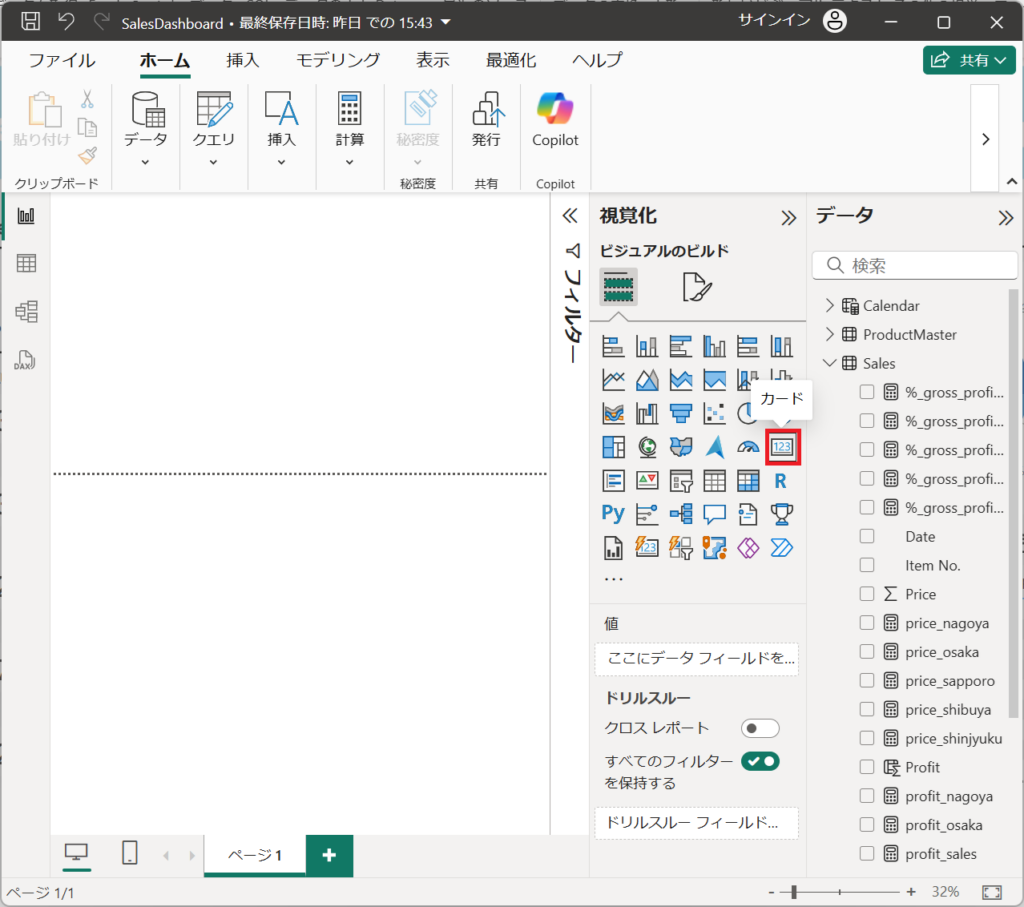Click the Python visual icon
Viewport: 1024px width, 907px height.
(613, 514)
